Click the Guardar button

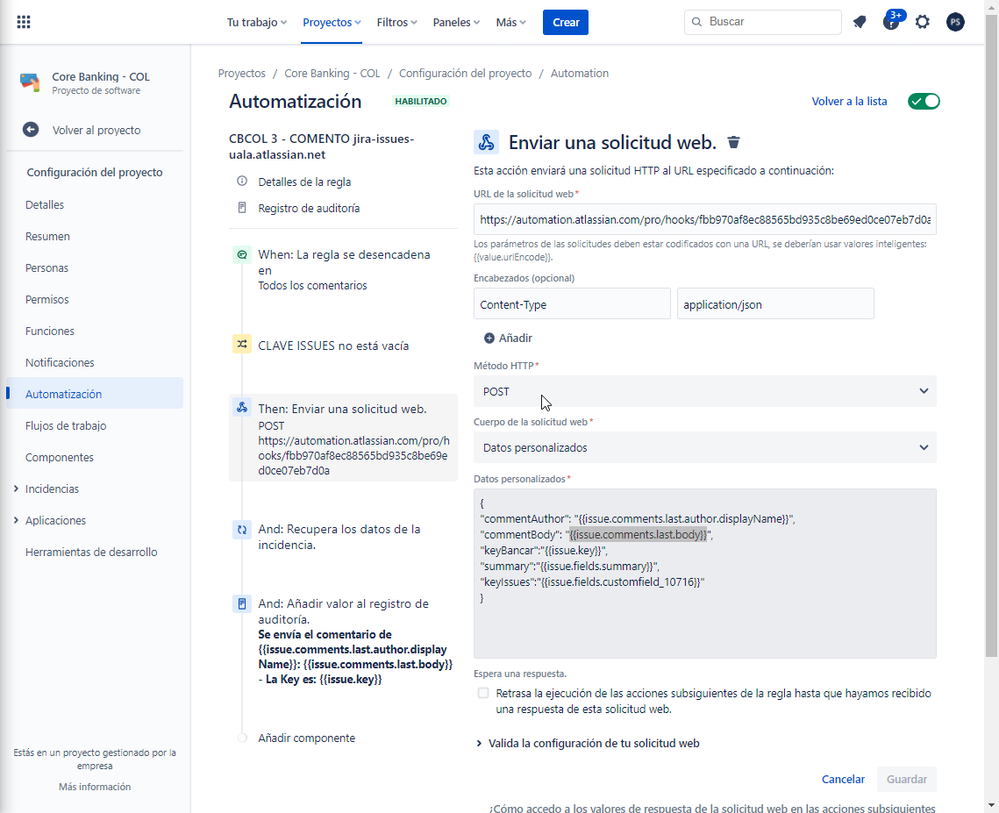[x=907, y=779]
